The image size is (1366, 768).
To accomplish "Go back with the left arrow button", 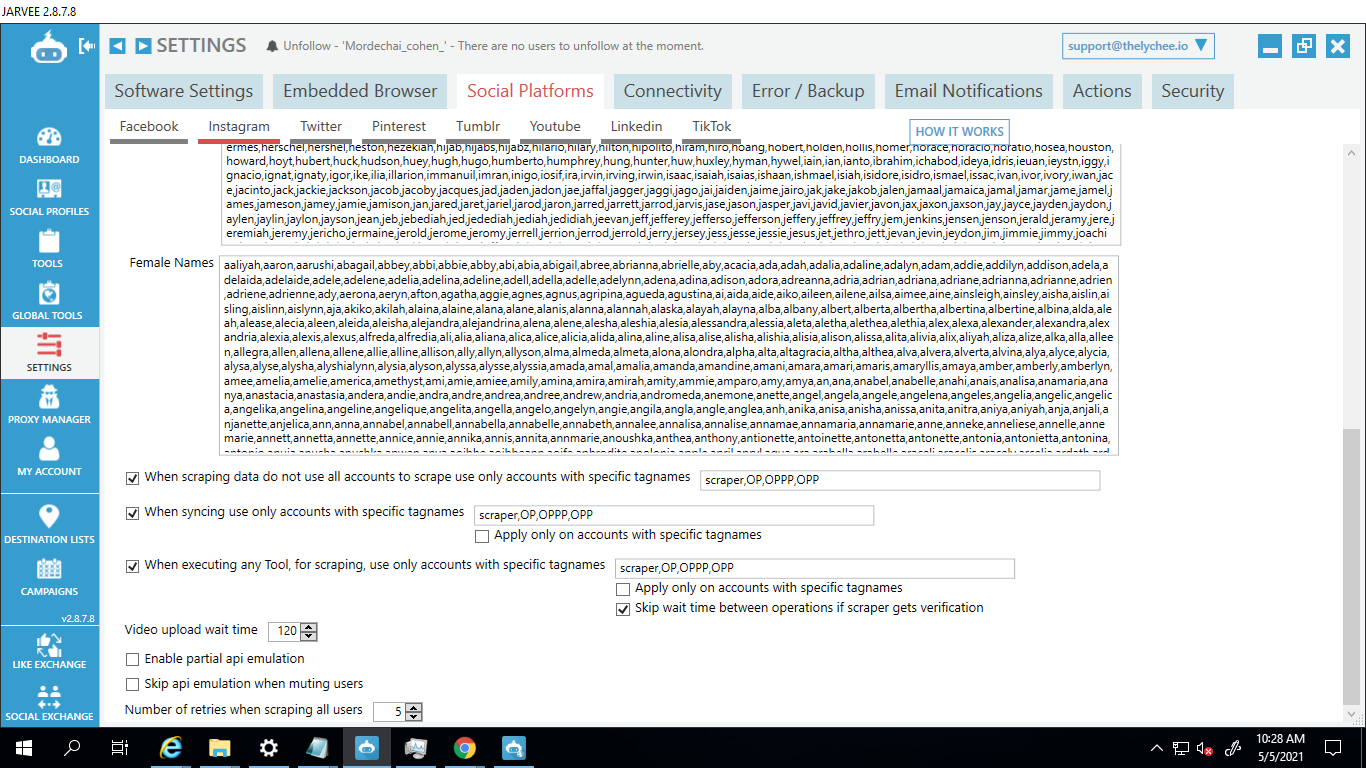I will [x=118, y=46].
